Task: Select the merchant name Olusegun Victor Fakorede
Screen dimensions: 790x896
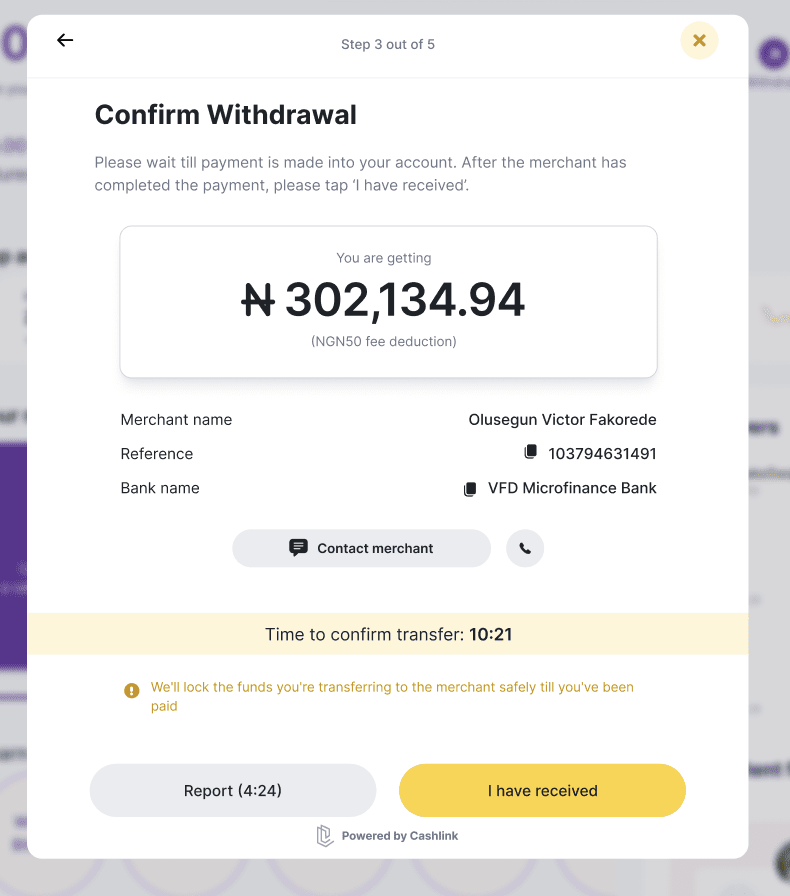Action: (x=562, y=420)
